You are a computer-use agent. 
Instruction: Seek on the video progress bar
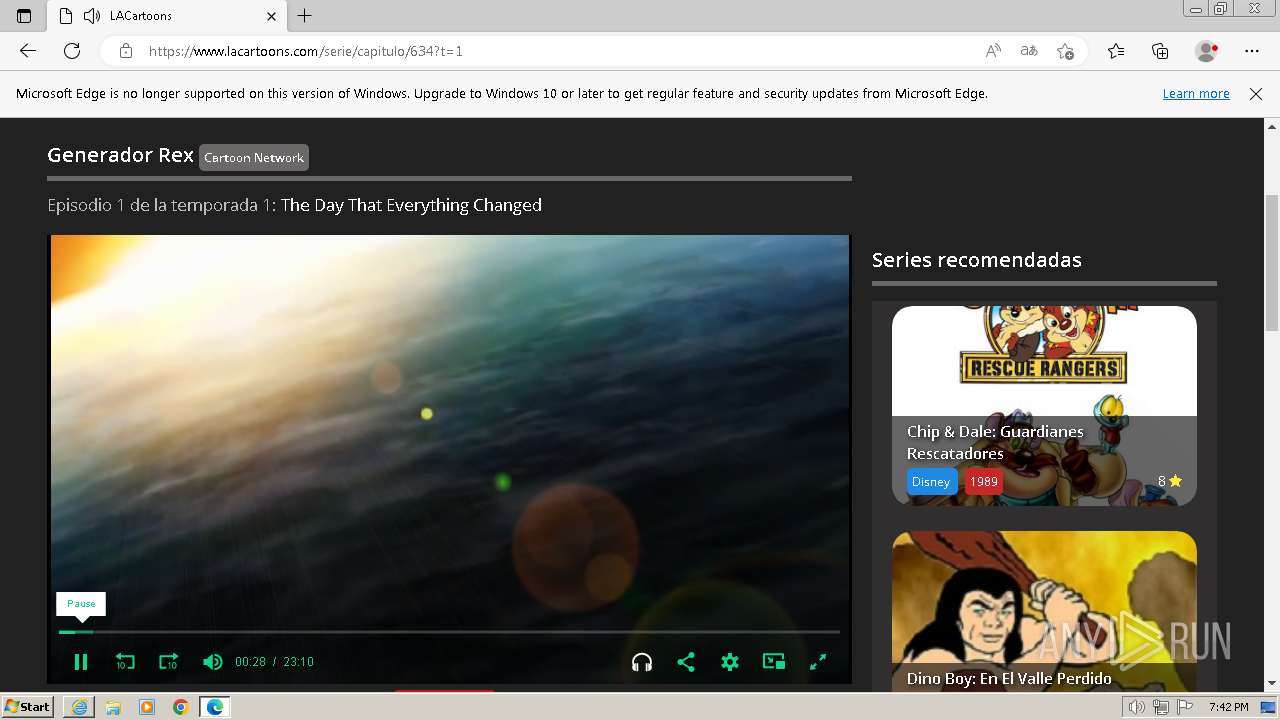(449, 632)
